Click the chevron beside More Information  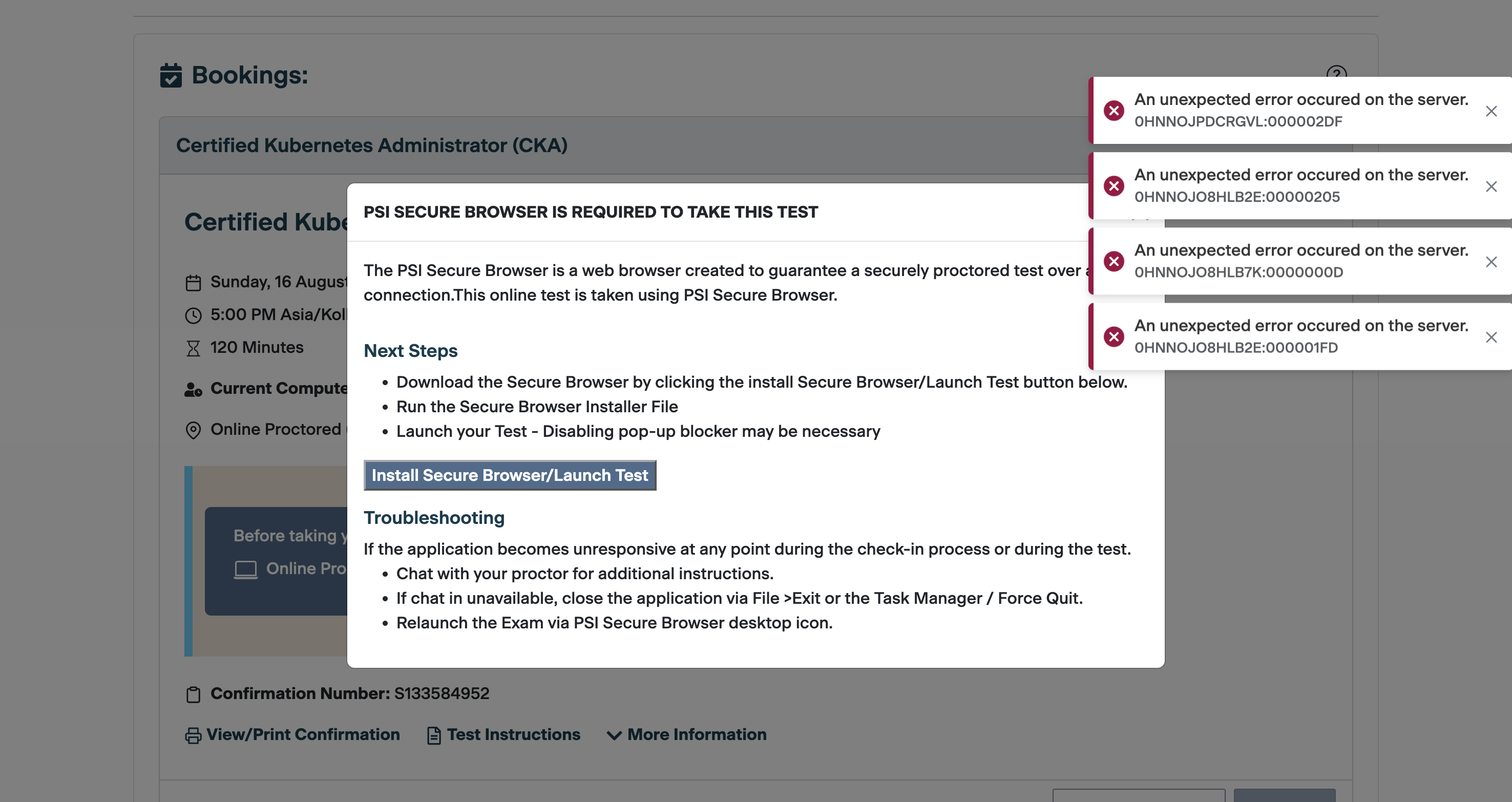pos(614,735)
